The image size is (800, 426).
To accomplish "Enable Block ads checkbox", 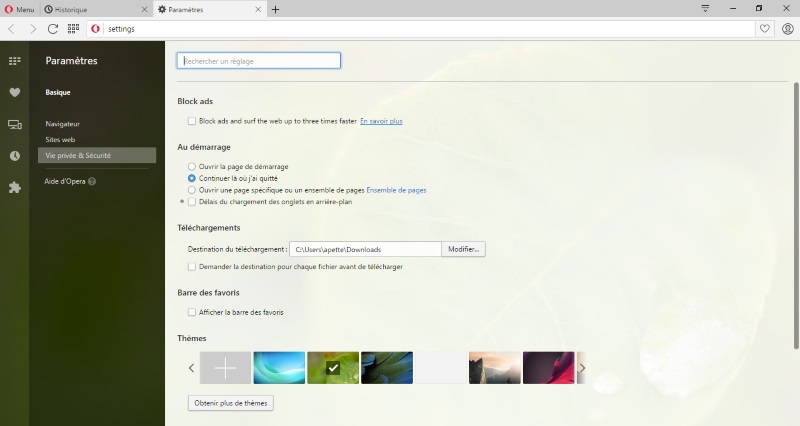I will [x=192, y=121].
